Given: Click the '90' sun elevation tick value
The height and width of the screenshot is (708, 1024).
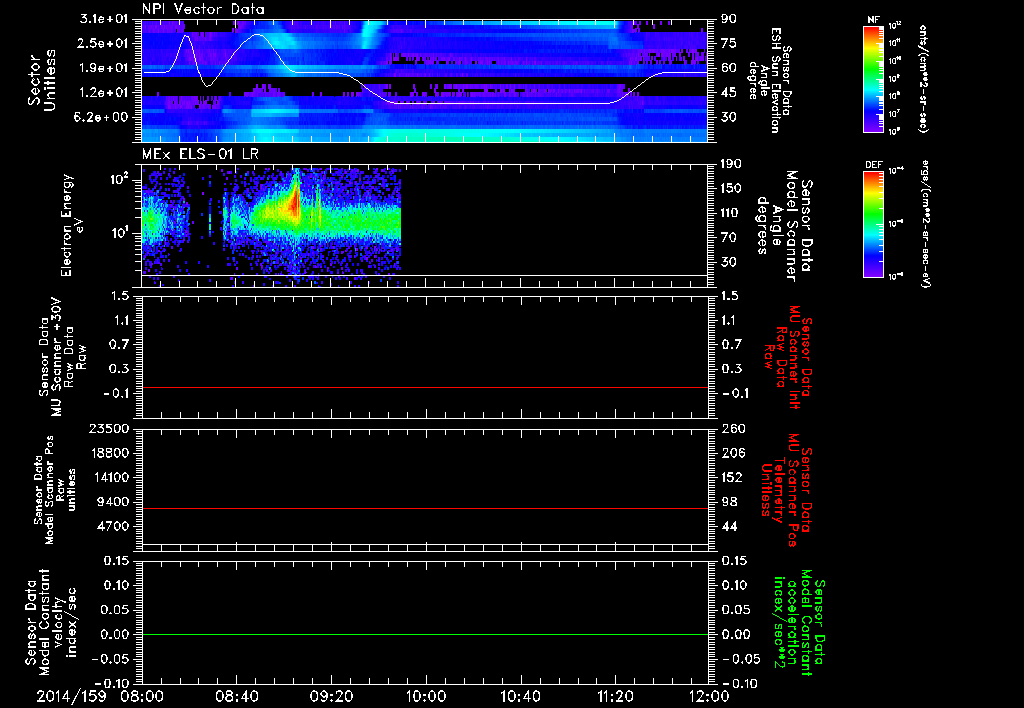Looking at the screenshot, I should click(728, 19).
